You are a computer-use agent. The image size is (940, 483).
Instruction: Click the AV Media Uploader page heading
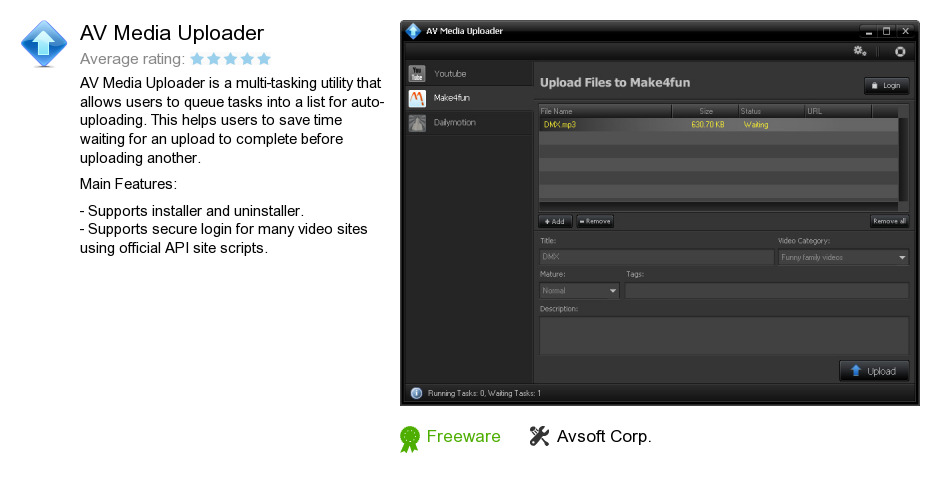(172, 33)
